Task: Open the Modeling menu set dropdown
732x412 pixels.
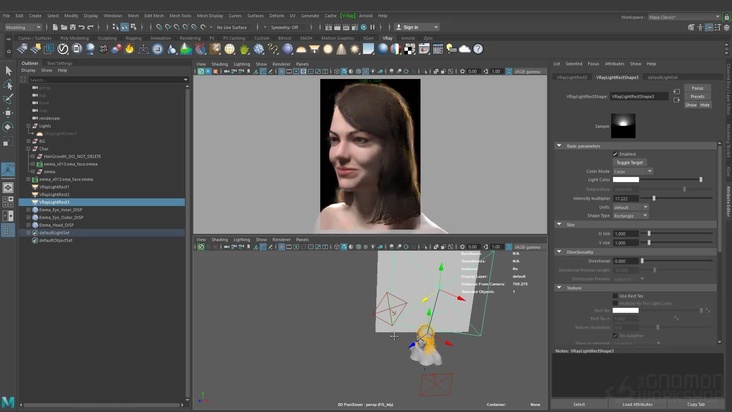Action: [x=23, y=27]
